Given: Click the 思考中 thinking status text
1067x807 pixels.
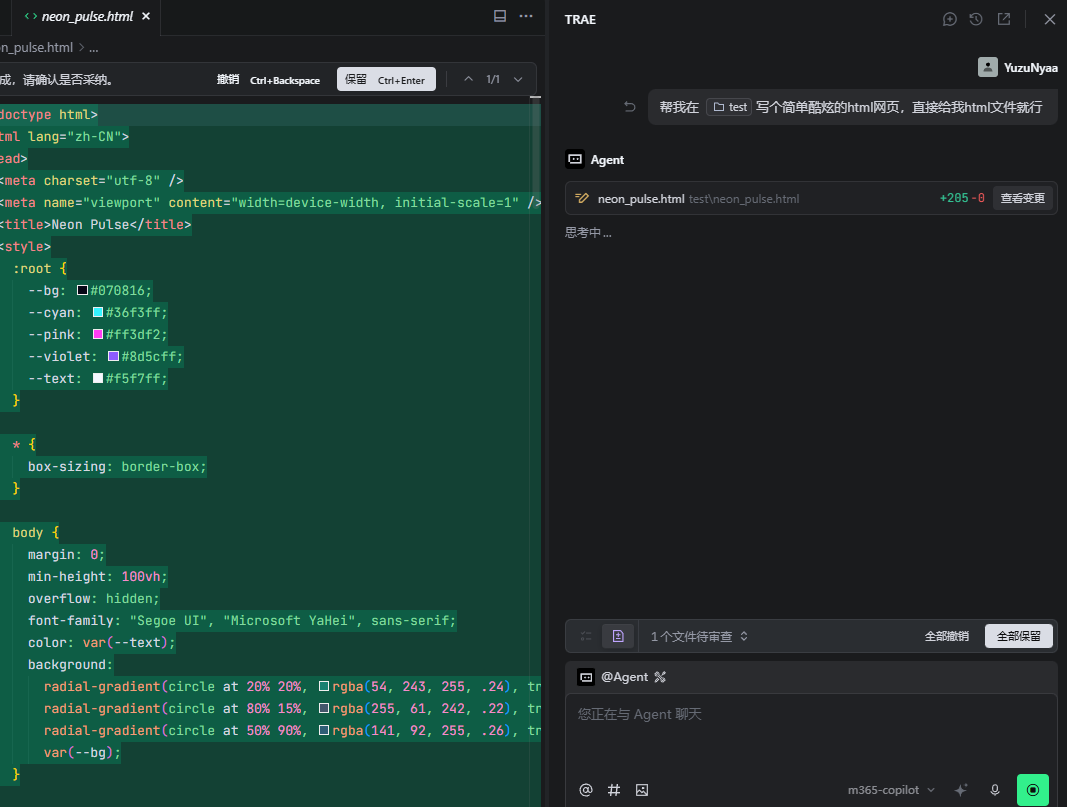Looking at the screenshot, I should [588, 233].
